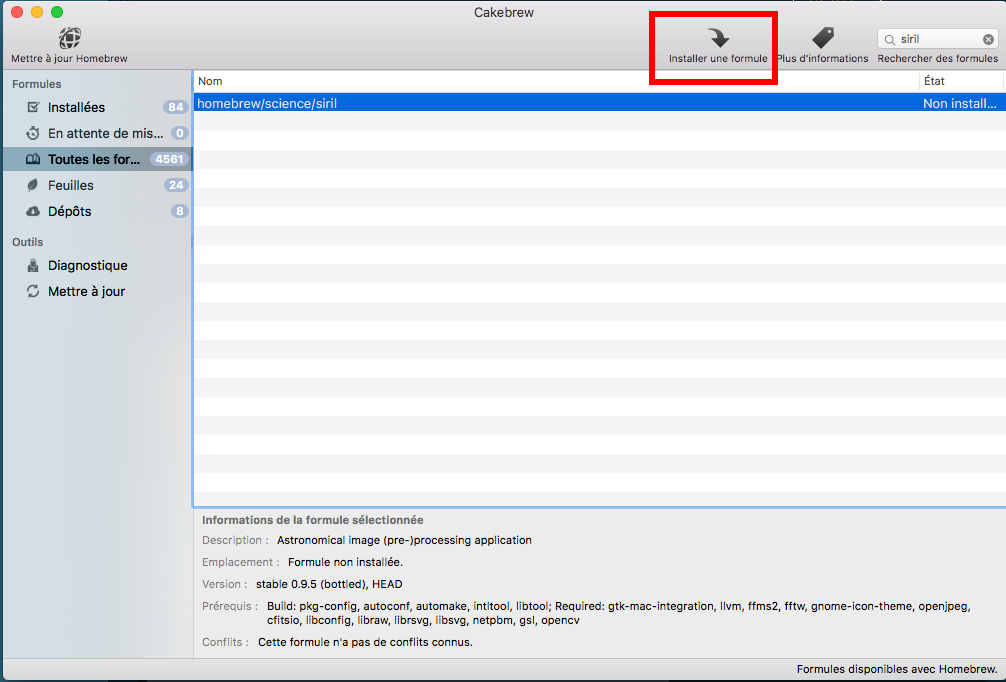Select homebrew/science/siril formula row
This screenshot has width=1006, height=682.
[555, 103]
